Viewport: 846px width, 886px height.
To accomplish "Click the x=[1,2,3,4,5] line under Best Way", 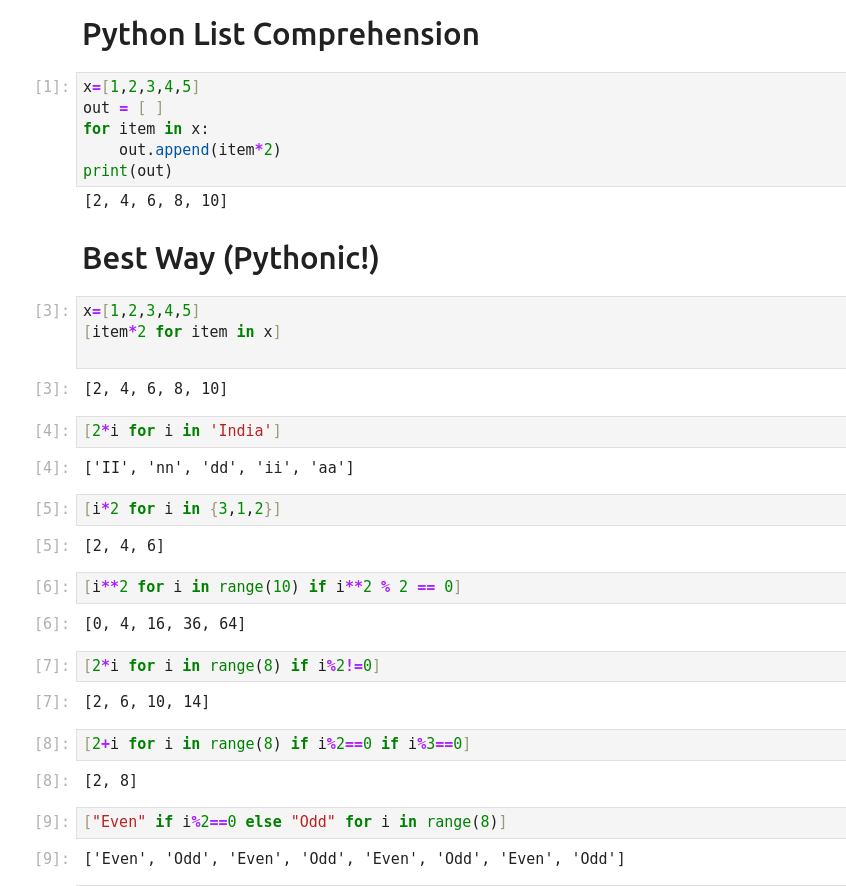I will pyautogui.click(x=141, y=311).
